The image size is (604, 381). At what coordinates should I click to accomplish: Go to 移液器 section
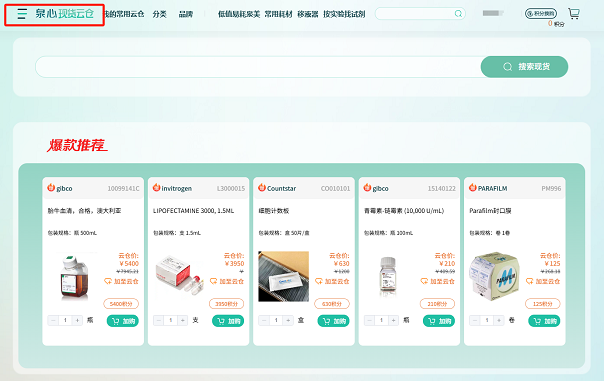click(x=308, y=14)
